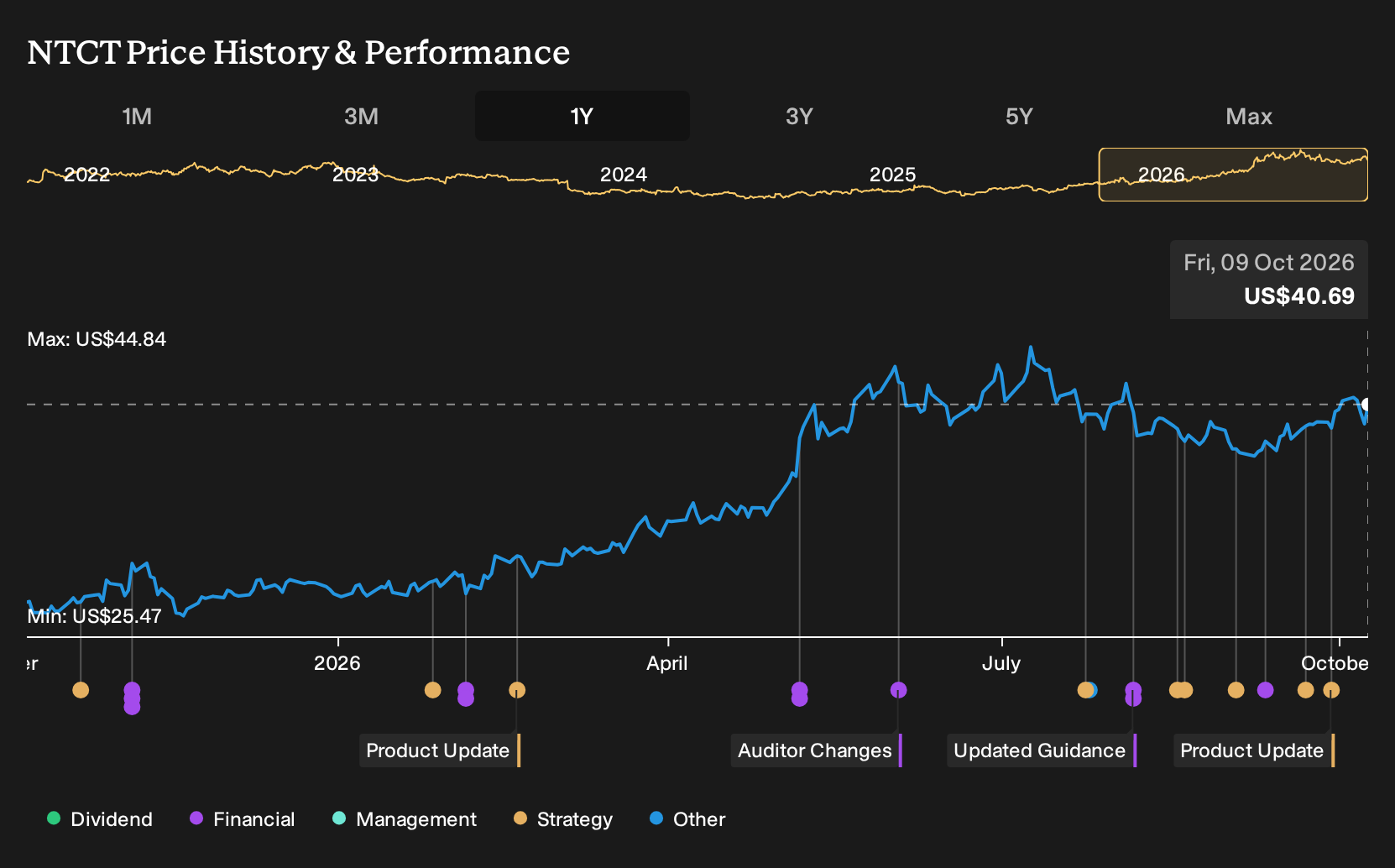Click the "April" axis label
Screen dimensions: 1395x868
pos(667,663)
